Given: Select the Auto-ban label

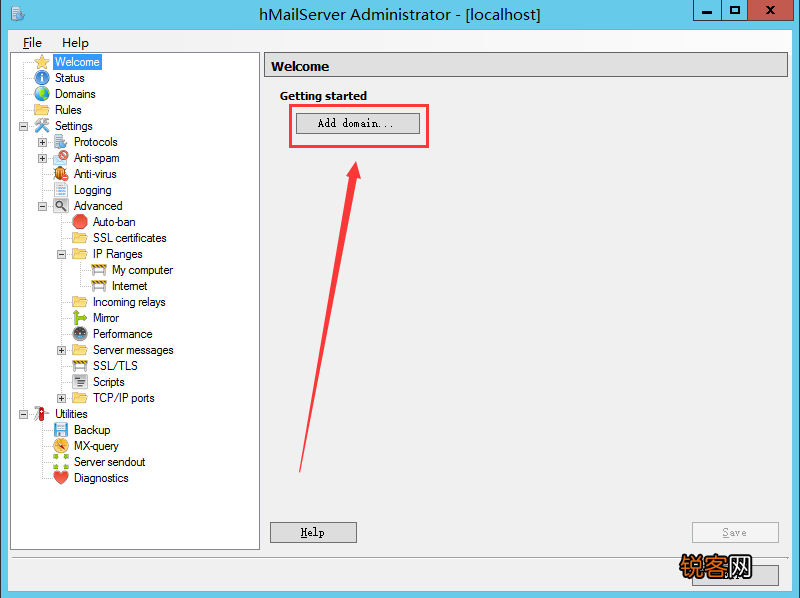Looking at the screenshot, I should (x=114, y=222).
